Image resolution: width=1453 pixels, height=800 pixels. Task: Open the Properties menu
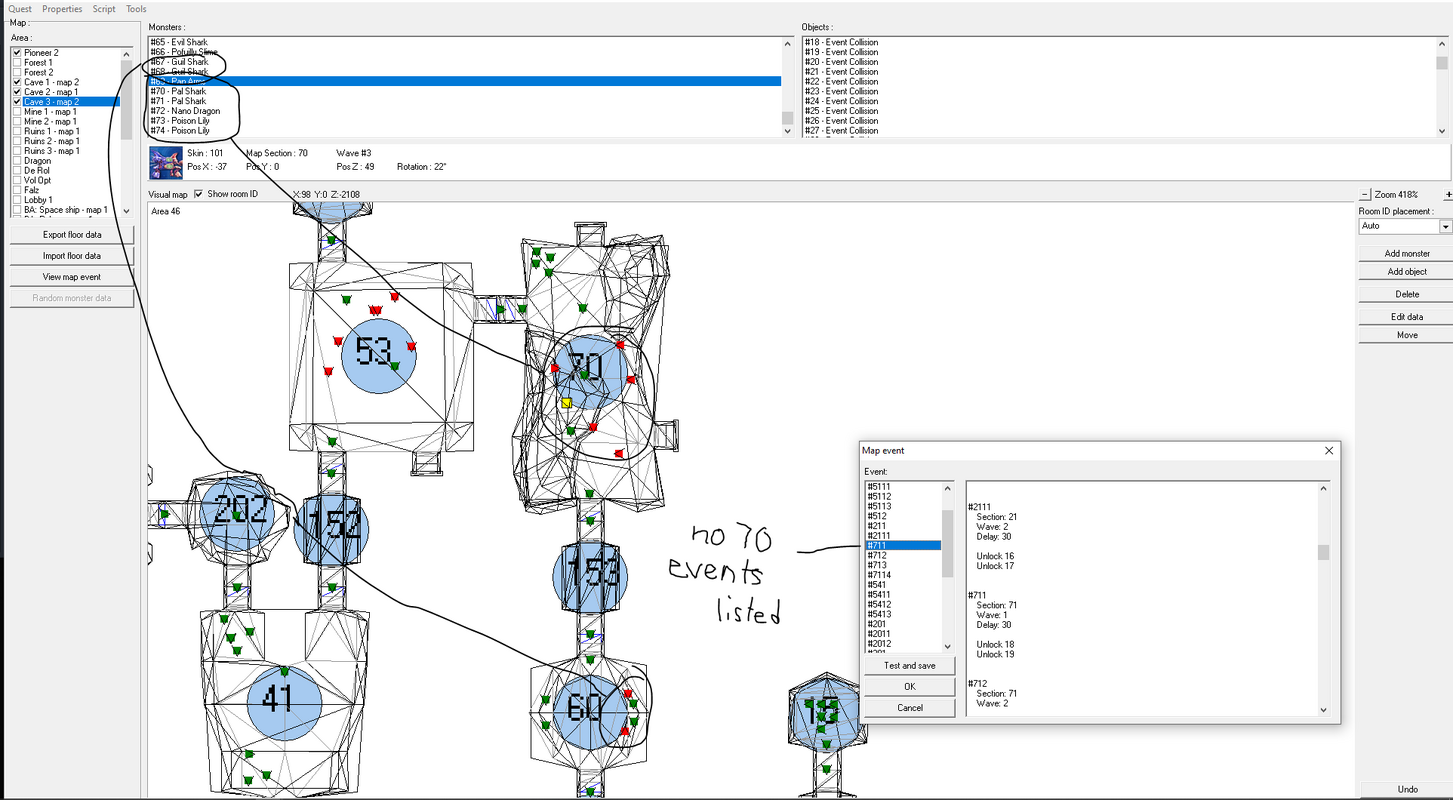point(62,9)
